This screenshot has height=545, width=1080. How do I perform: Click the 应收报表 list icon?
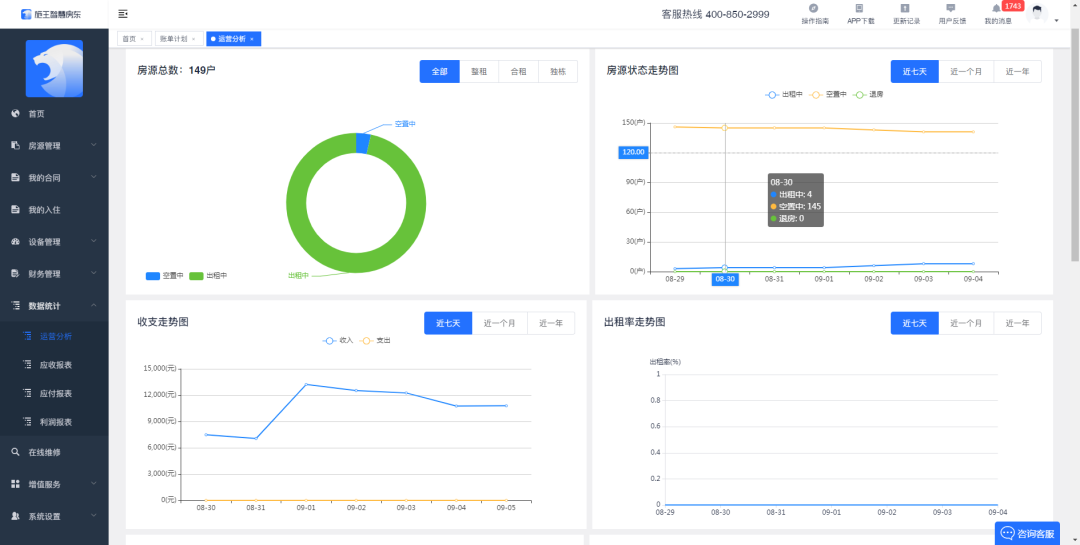28,364
